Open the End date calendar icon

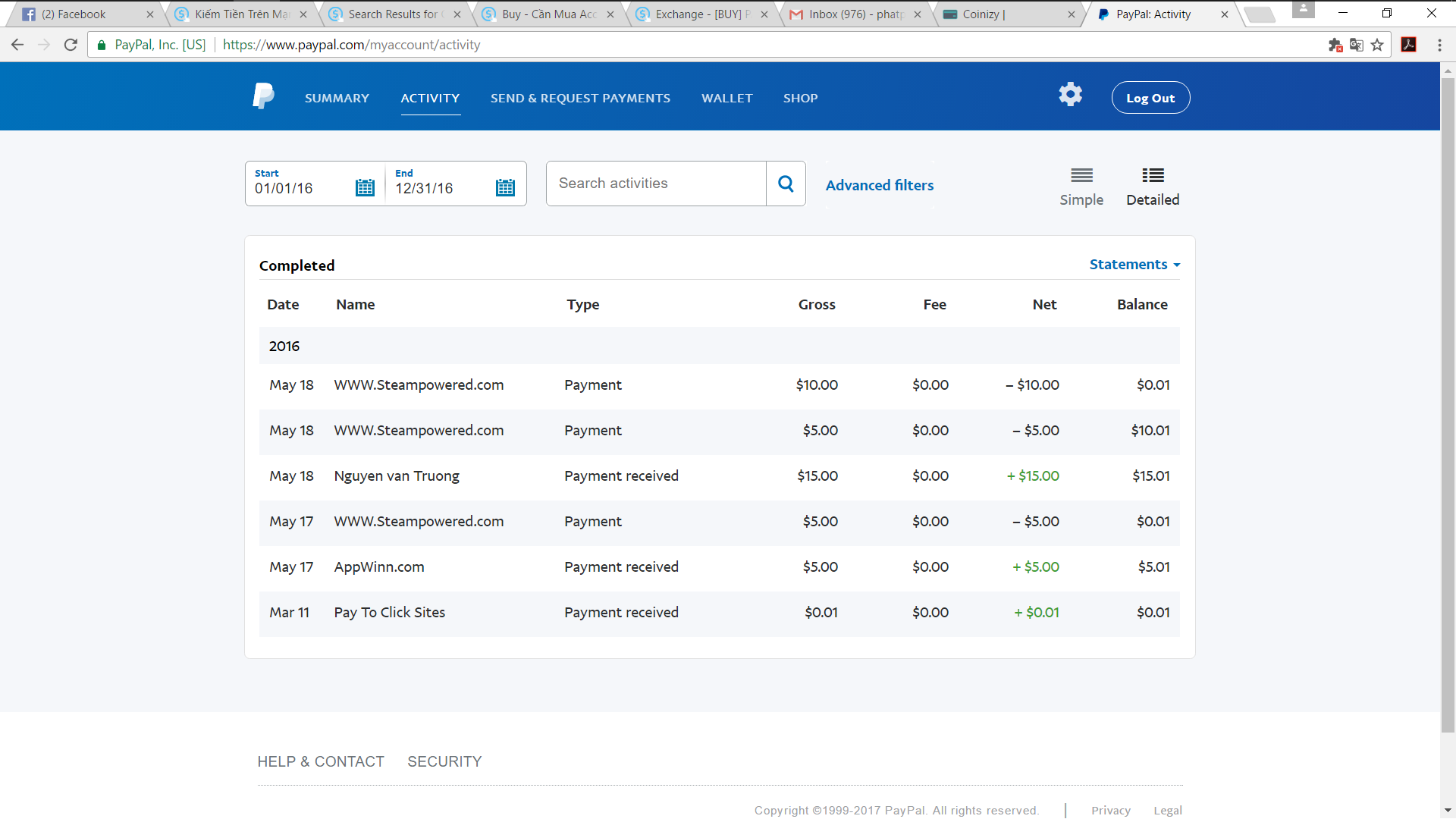tap(505, 187)
